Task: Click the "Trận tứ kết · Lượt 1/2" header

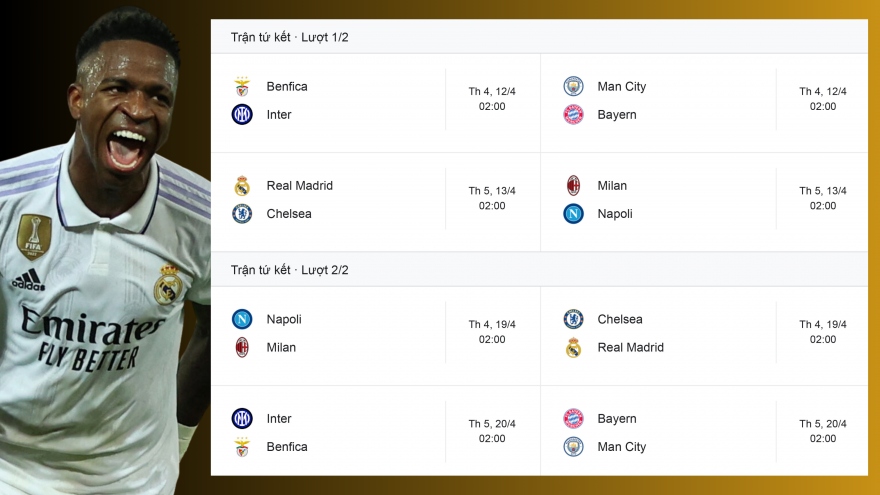Action: point(289,37)
